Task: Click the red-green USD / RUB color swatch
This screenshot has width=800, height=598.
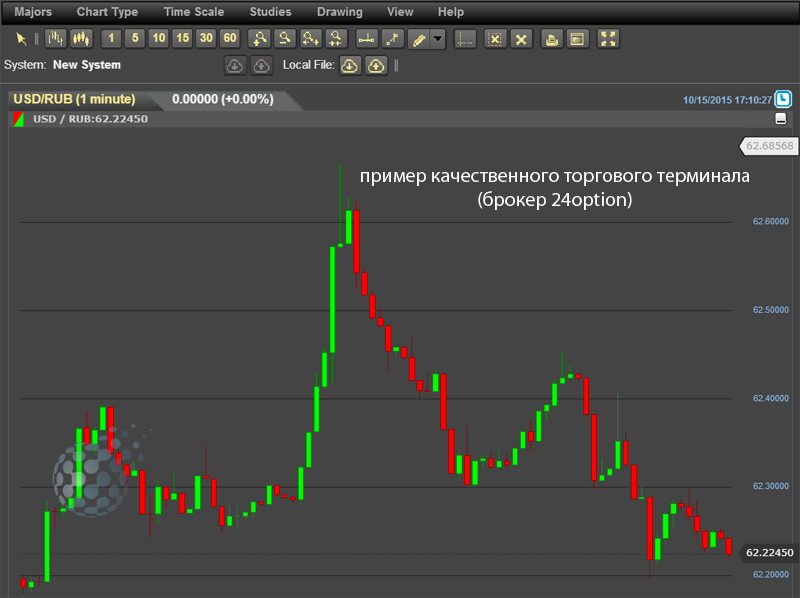Action: [18, 119]
